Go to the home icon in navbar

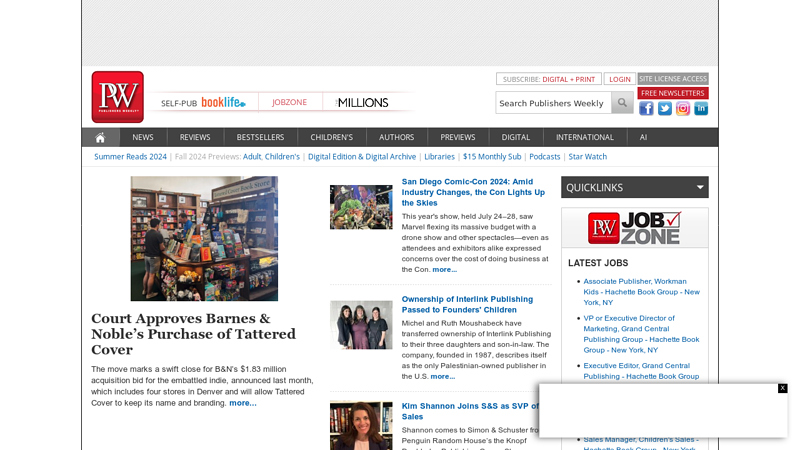tap(101, 137)
